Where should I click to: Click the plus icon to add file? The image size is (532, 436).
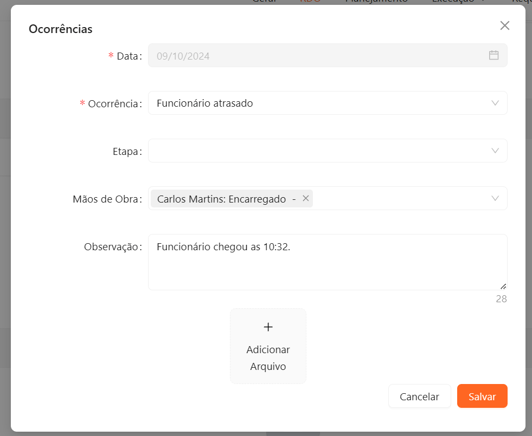click(268, 327)
